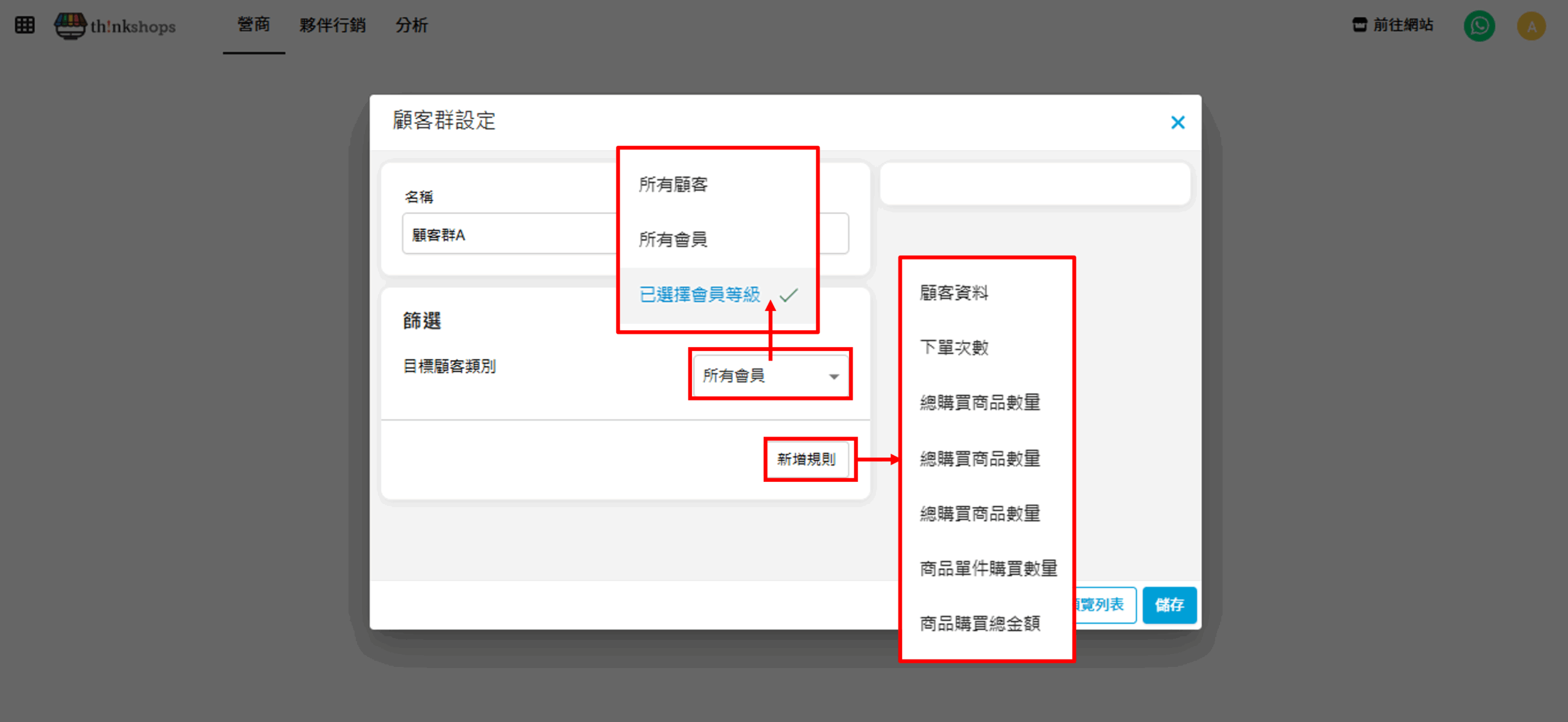Open the WhatsApp support icon
The image size is (1568, 722).
point(1479,26)
